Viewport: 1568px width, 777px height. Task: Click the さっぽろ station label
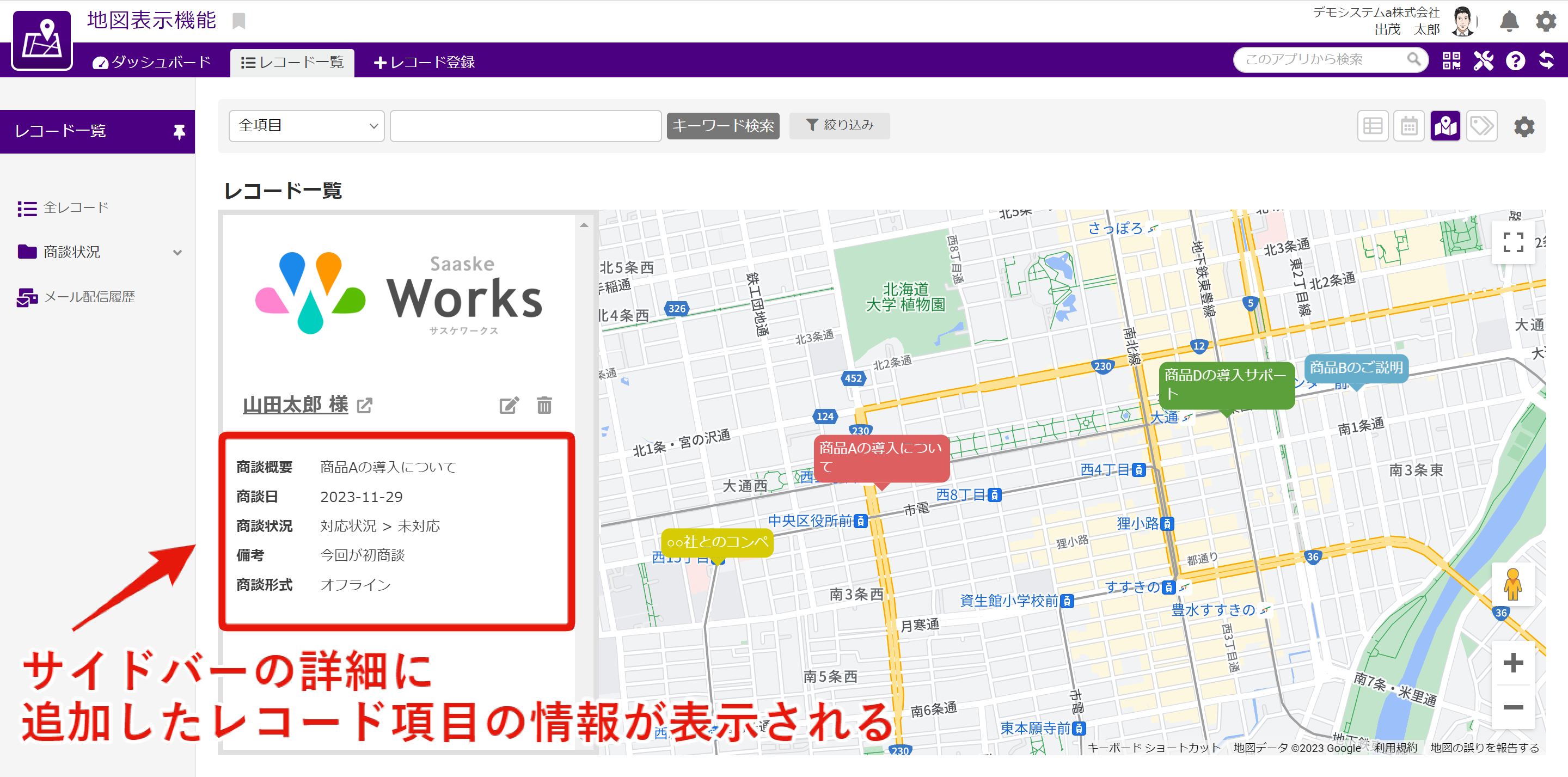(1116, 228)
